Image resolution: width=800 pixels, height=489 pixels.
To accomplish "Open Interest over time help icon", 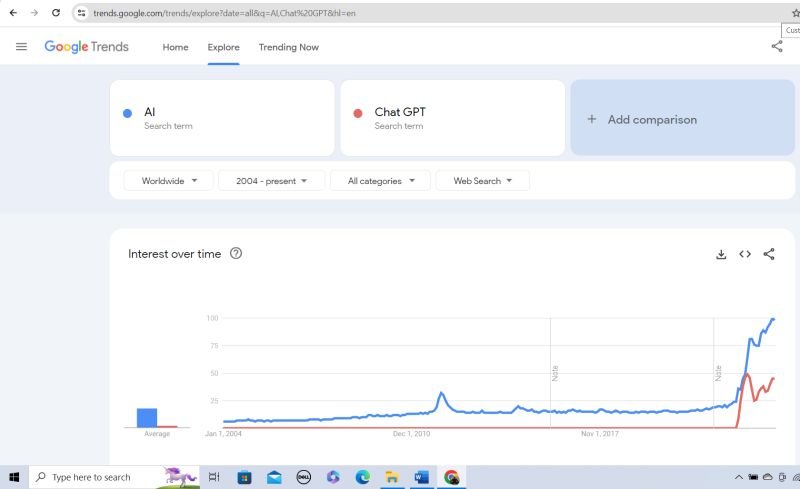I will click(x=236, y=253).
